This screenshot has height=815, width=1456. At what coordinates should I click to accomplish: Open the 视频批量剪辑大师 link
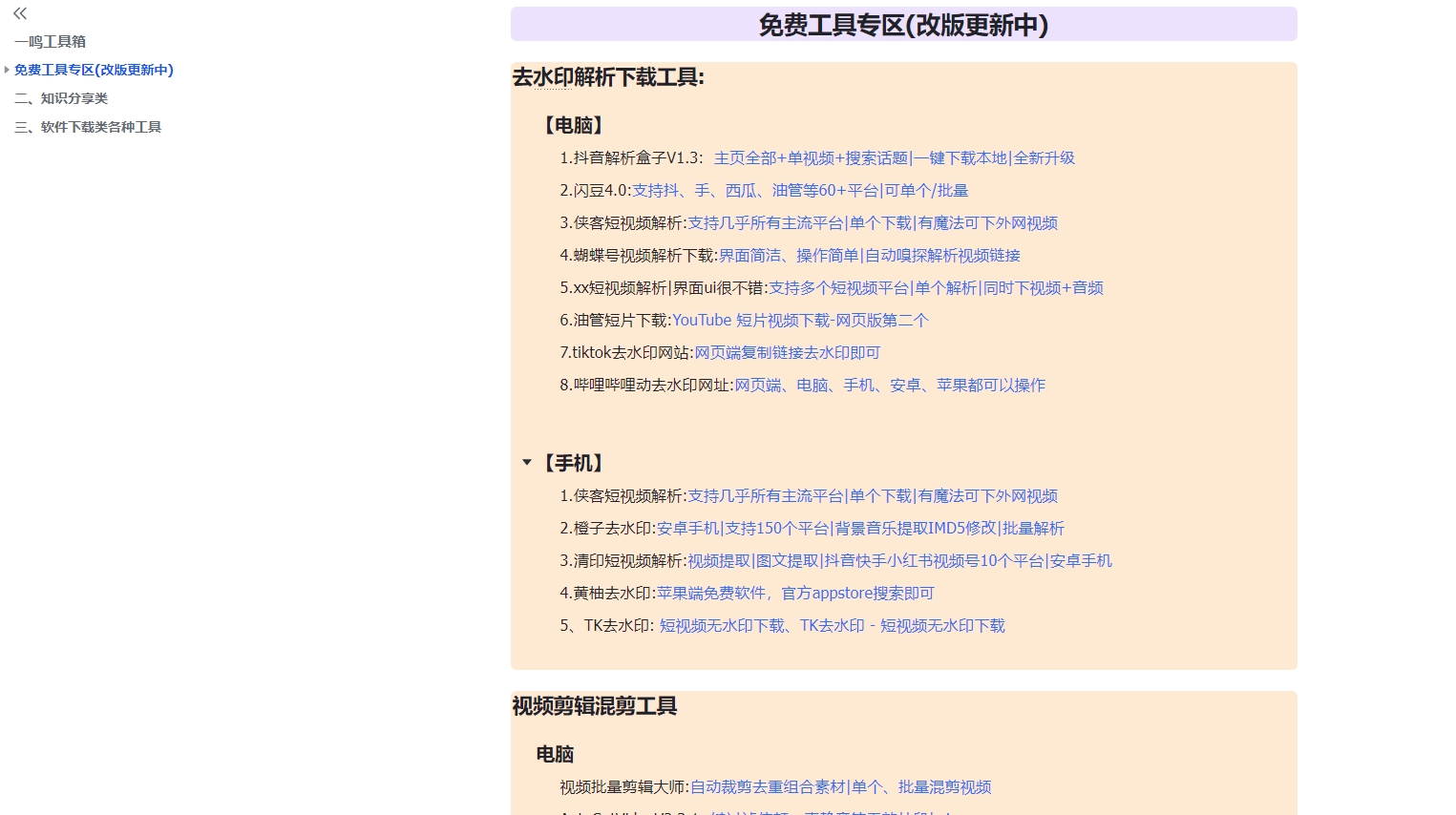[x=839, y=787]
